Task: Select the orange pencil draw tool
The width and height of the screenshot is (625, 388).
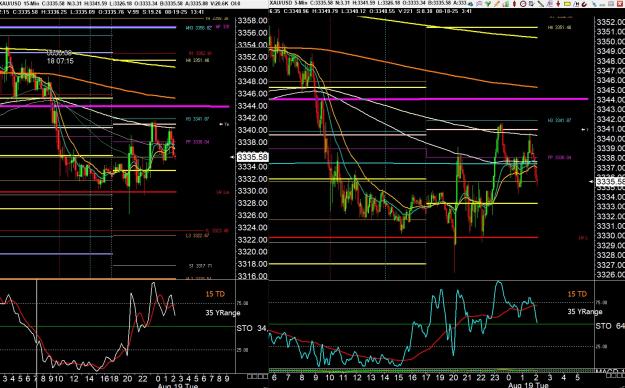Action: [497, 4]
